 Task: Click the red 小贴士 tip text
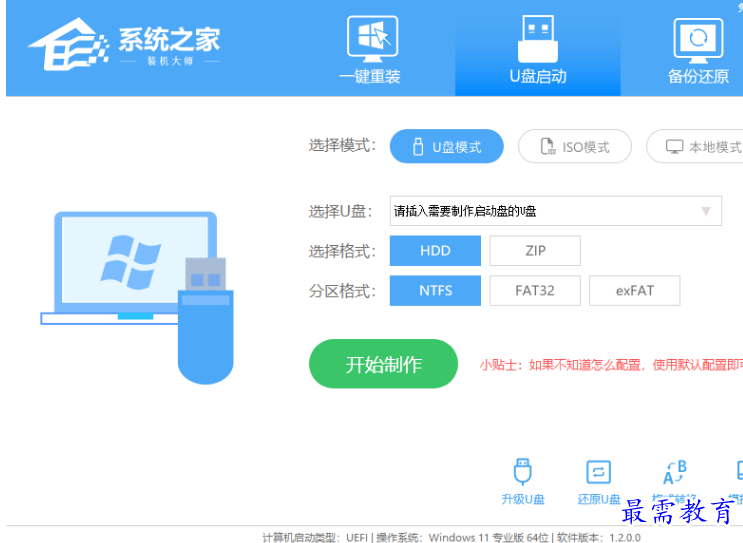pyautogui.click(x=611, y=365)
